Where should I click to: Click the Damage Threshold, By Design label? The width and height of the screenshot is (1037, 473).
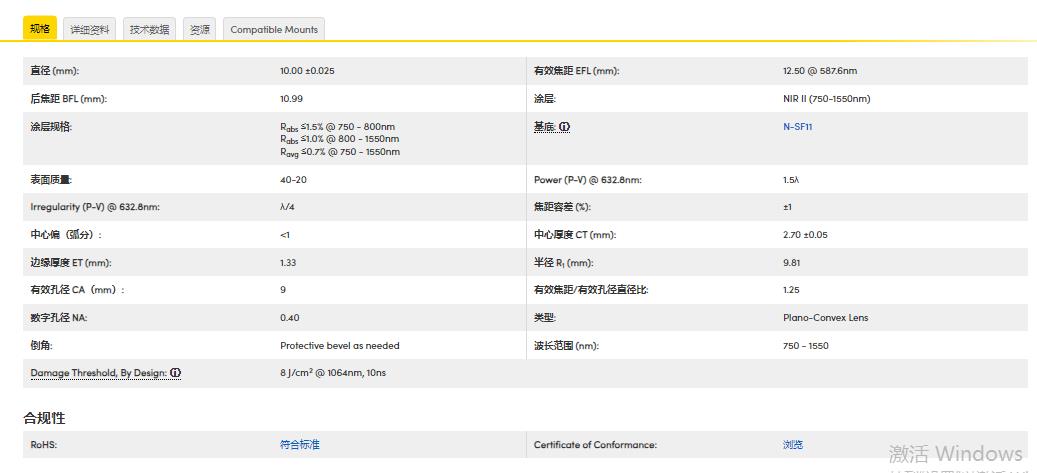click(99, 373)
